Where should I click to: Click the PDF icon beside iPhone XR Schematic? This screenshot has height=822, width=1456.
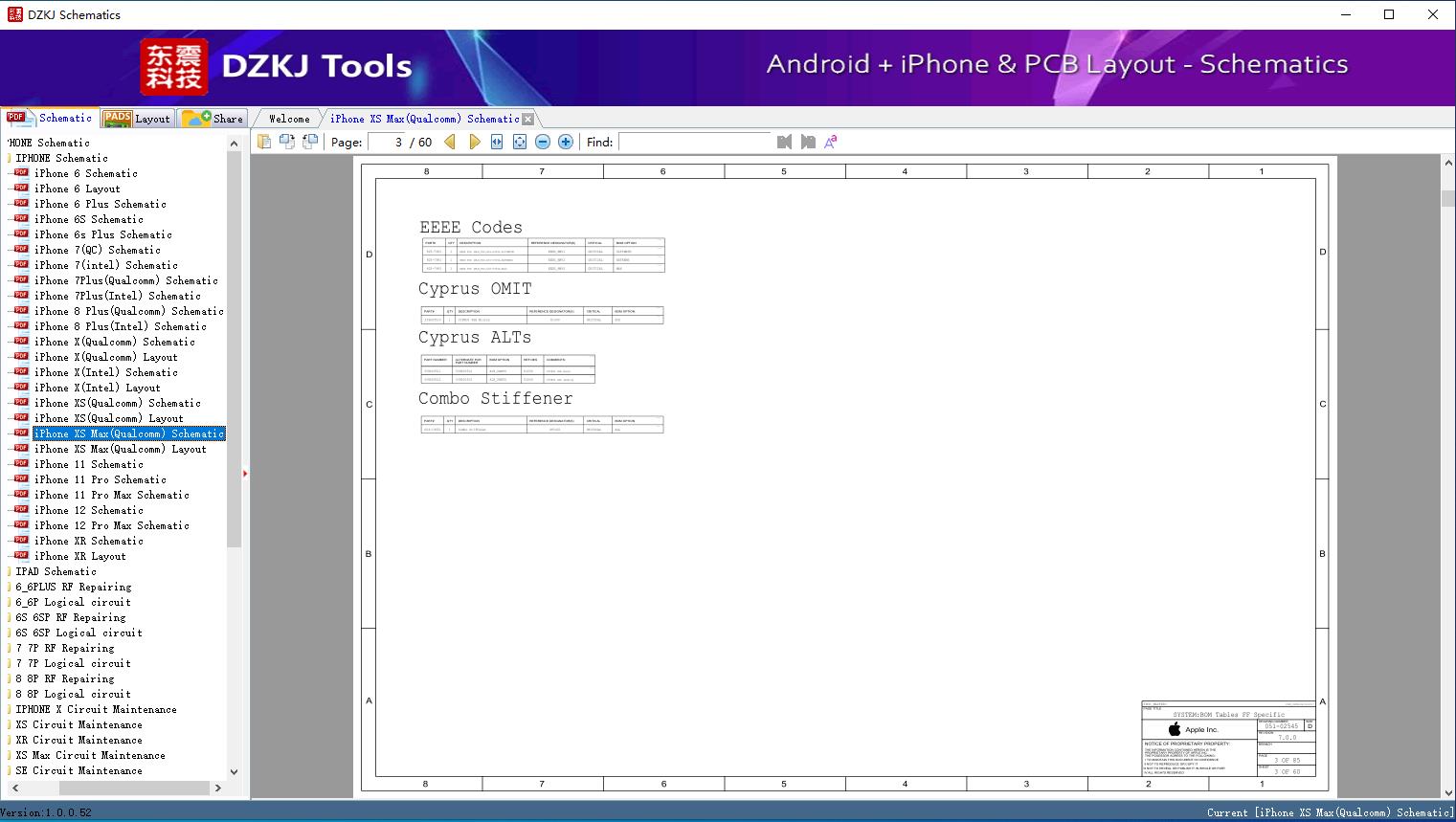[x=21, y=540]
